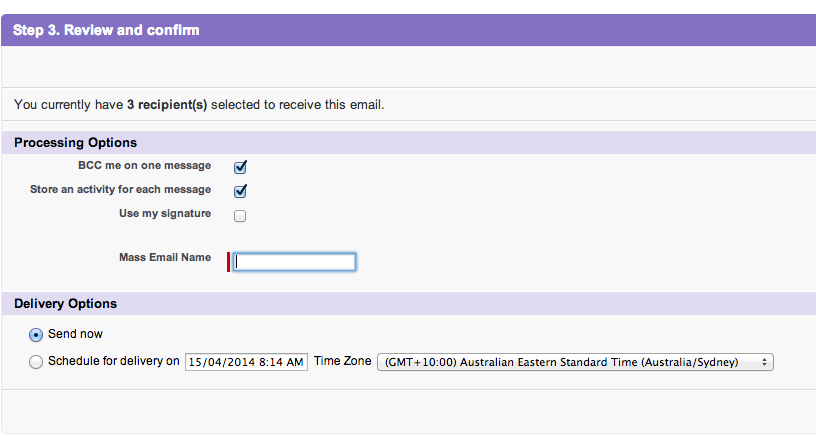This screenshot has width=816, height=436.
Task: Click the 'Time Zone' label text
Action: pyautogui.click(x=343, y=362)
